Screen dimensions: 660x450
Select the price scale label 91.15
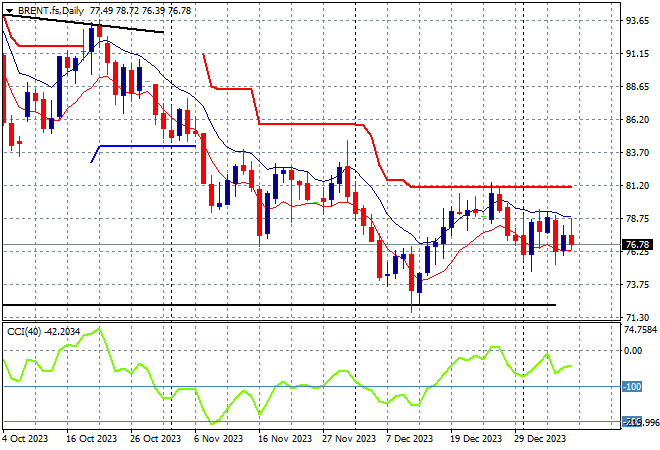(x=637, y=54)
